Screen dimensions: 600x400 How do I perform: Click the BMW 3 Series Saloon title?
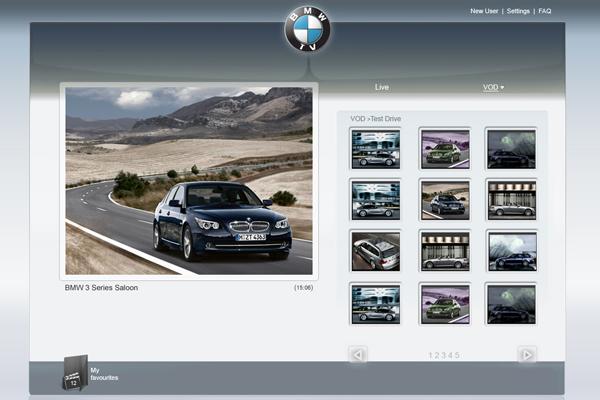pyautogui.click(x=101, y=287)
